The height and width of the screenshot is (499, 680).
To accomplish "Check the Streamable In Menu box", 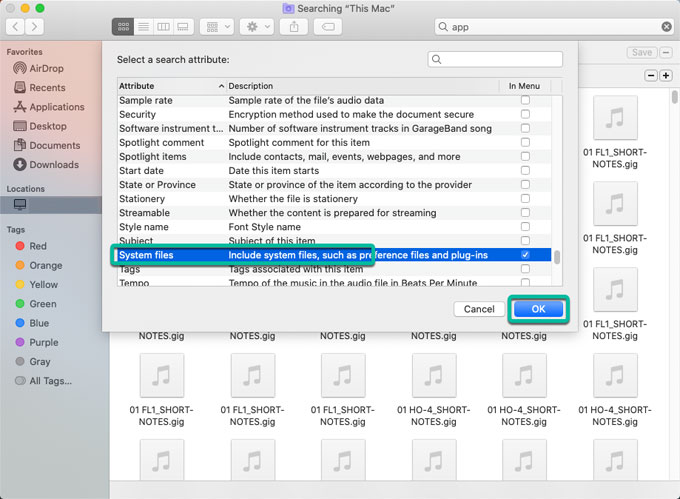I will coord(525,213).
